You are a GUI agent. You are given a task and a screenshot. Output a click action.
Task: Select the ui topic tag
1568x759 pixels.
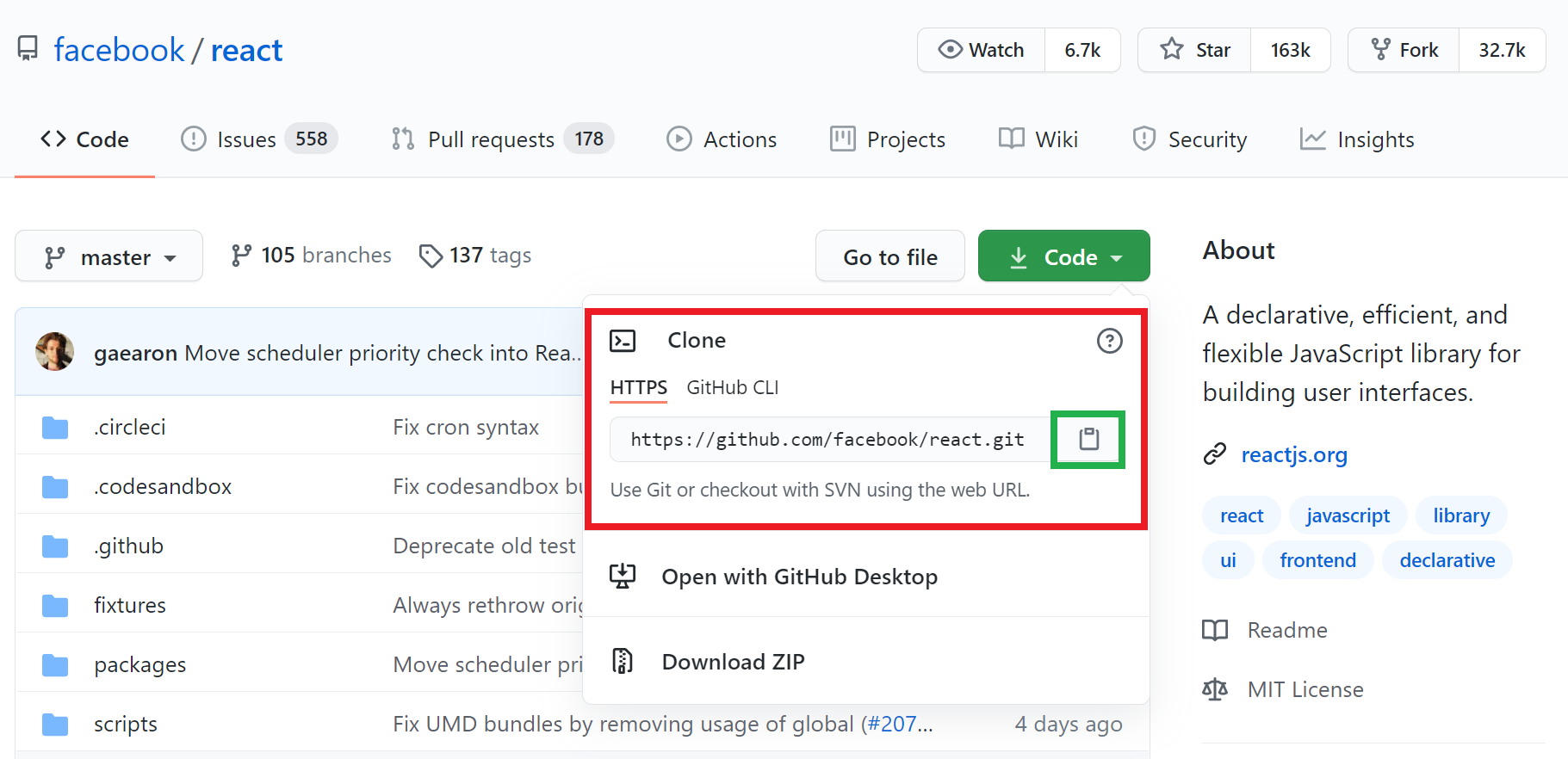pyautogui.click(x=1228, y=560)
